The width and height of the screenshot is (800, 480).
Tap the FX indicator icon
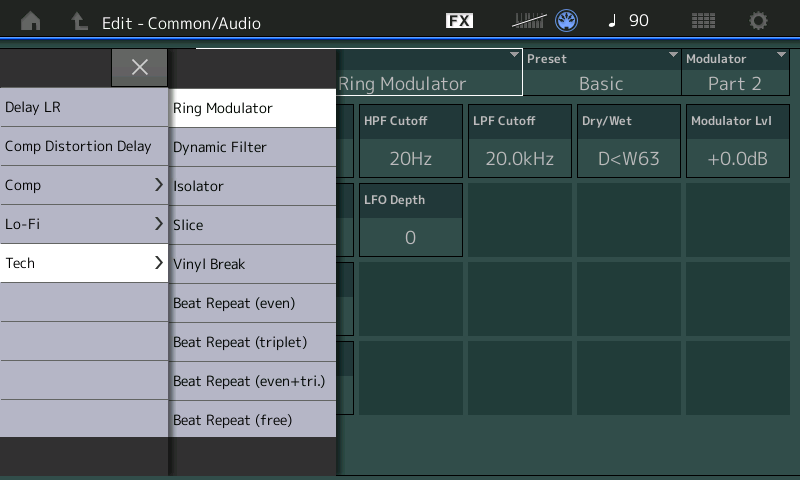coord(459,21)
